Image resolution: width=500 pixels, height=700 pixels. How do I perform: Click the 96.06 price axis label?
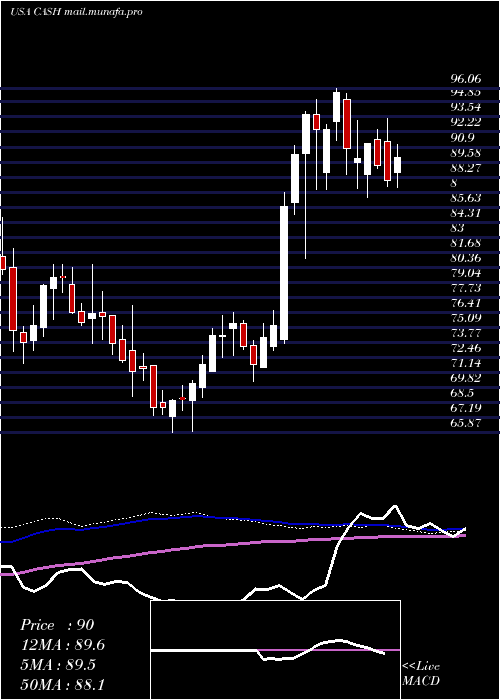[x=466, y=79]
